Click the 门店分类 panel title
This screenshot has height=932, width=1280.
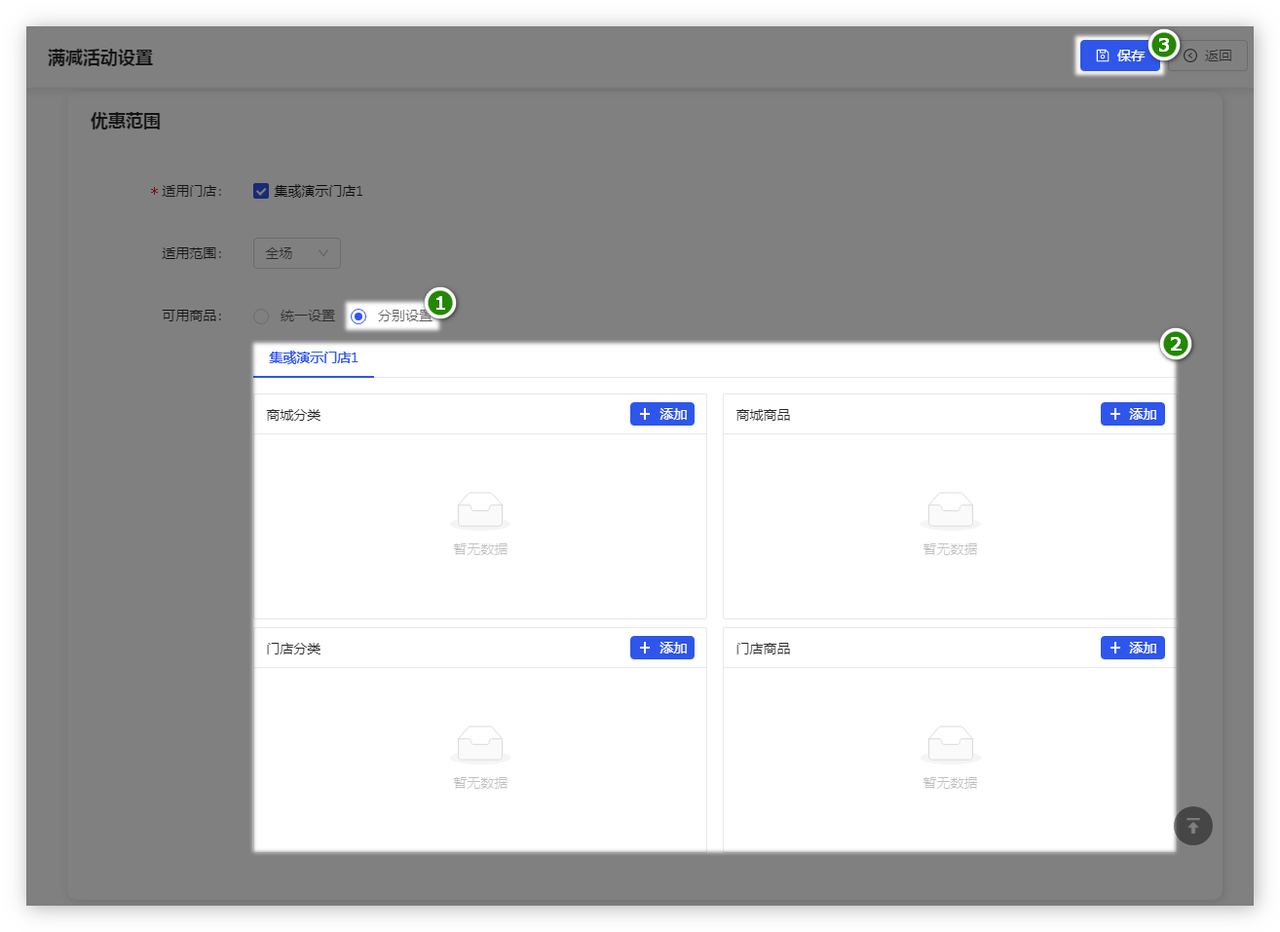pos(294,649)
